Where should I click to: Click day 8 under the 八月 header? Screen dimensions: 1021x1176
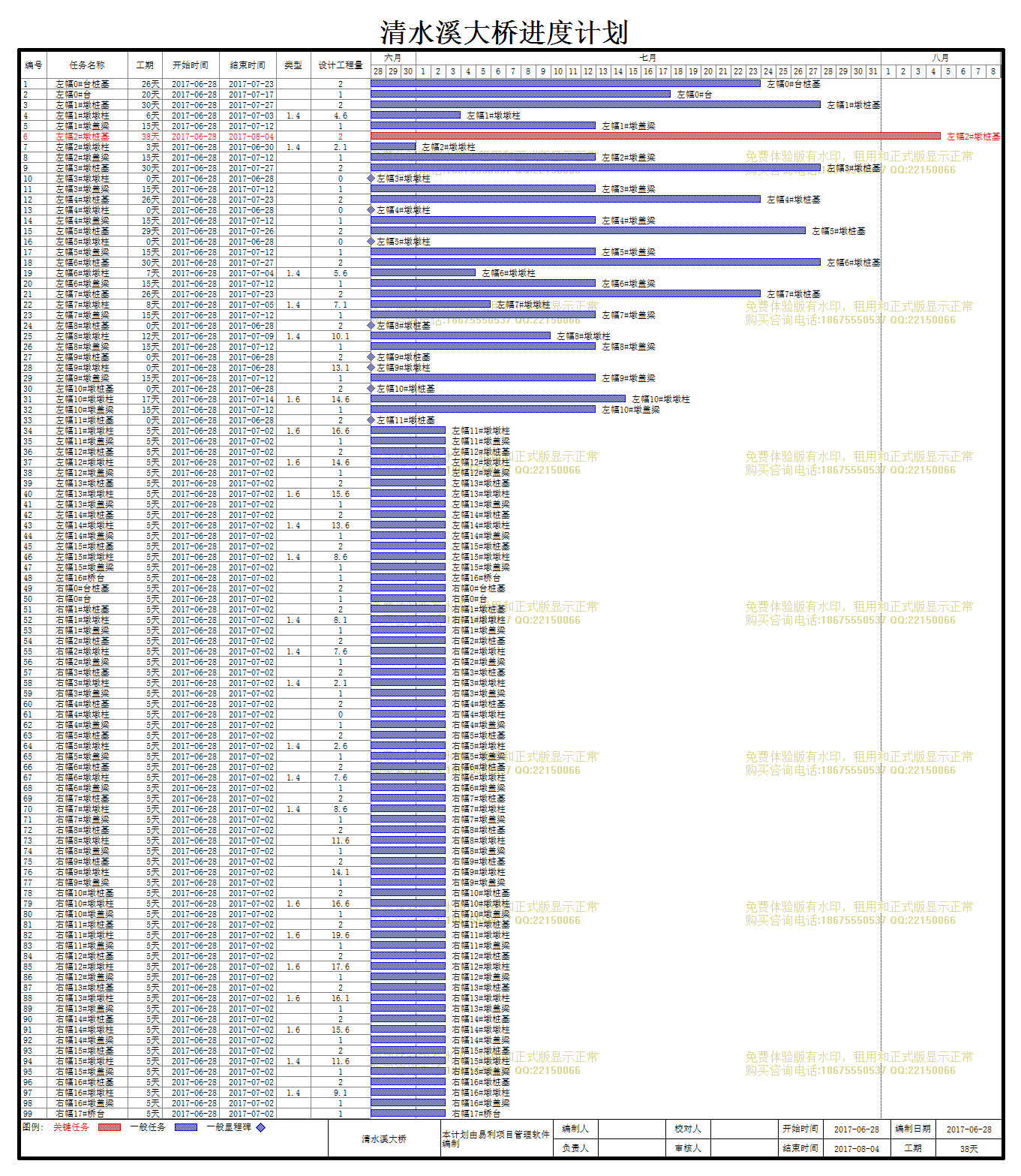pos(993,71)
